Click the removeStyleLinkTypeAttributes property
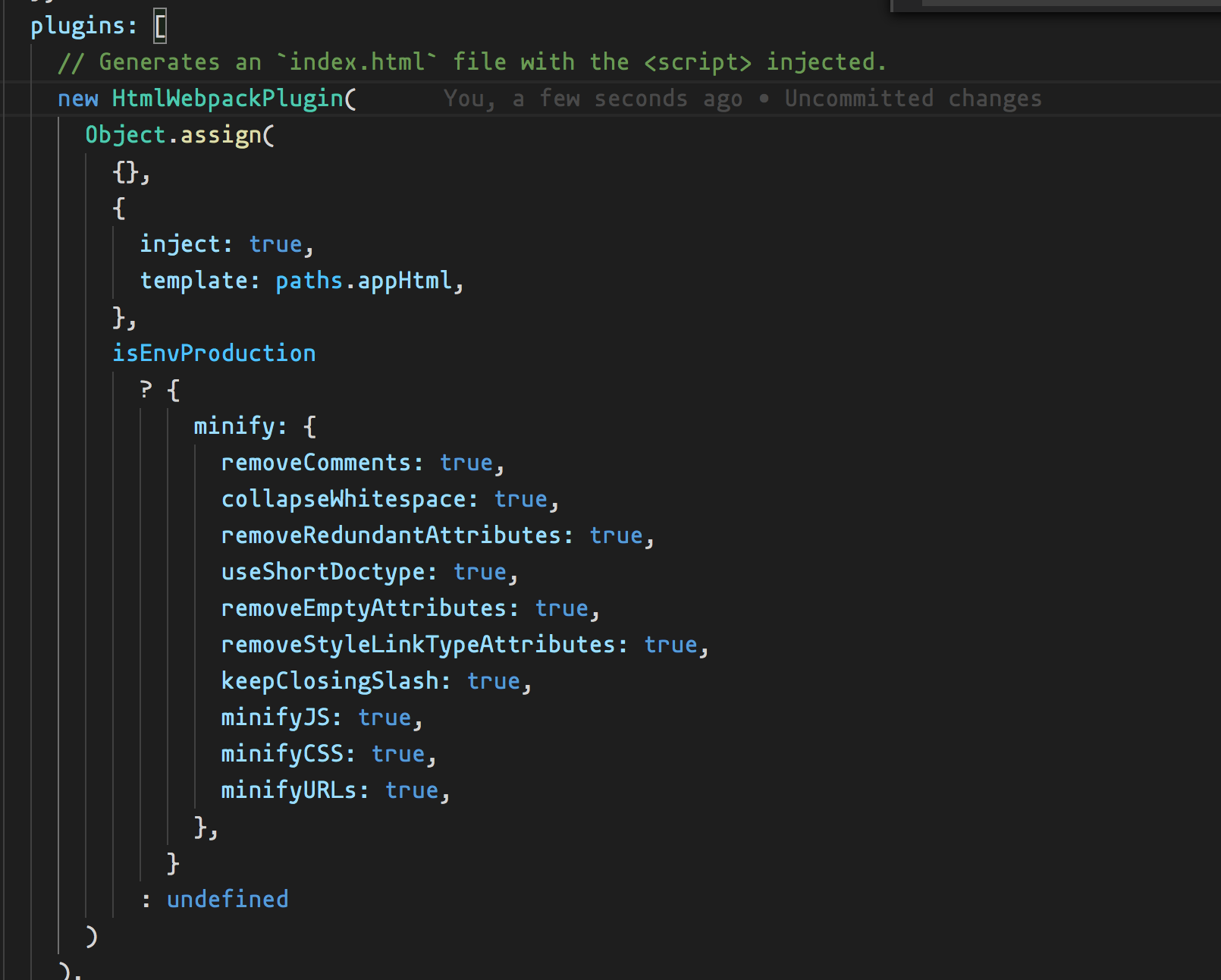The width and height of the screenshot is (1221, 980). (418, 645)
